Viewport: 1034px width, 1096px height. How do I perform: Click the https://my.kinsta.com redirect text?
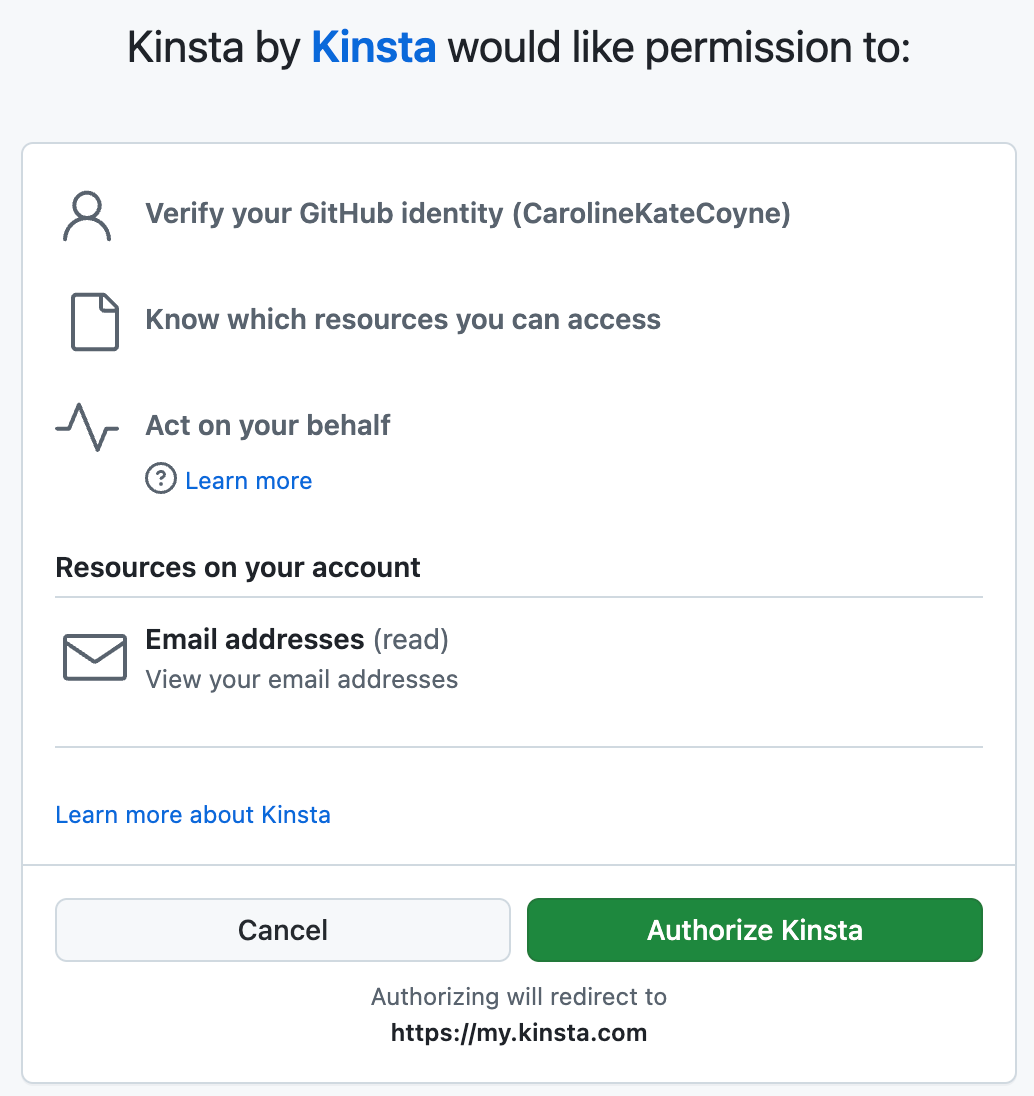pos(519,1033)
